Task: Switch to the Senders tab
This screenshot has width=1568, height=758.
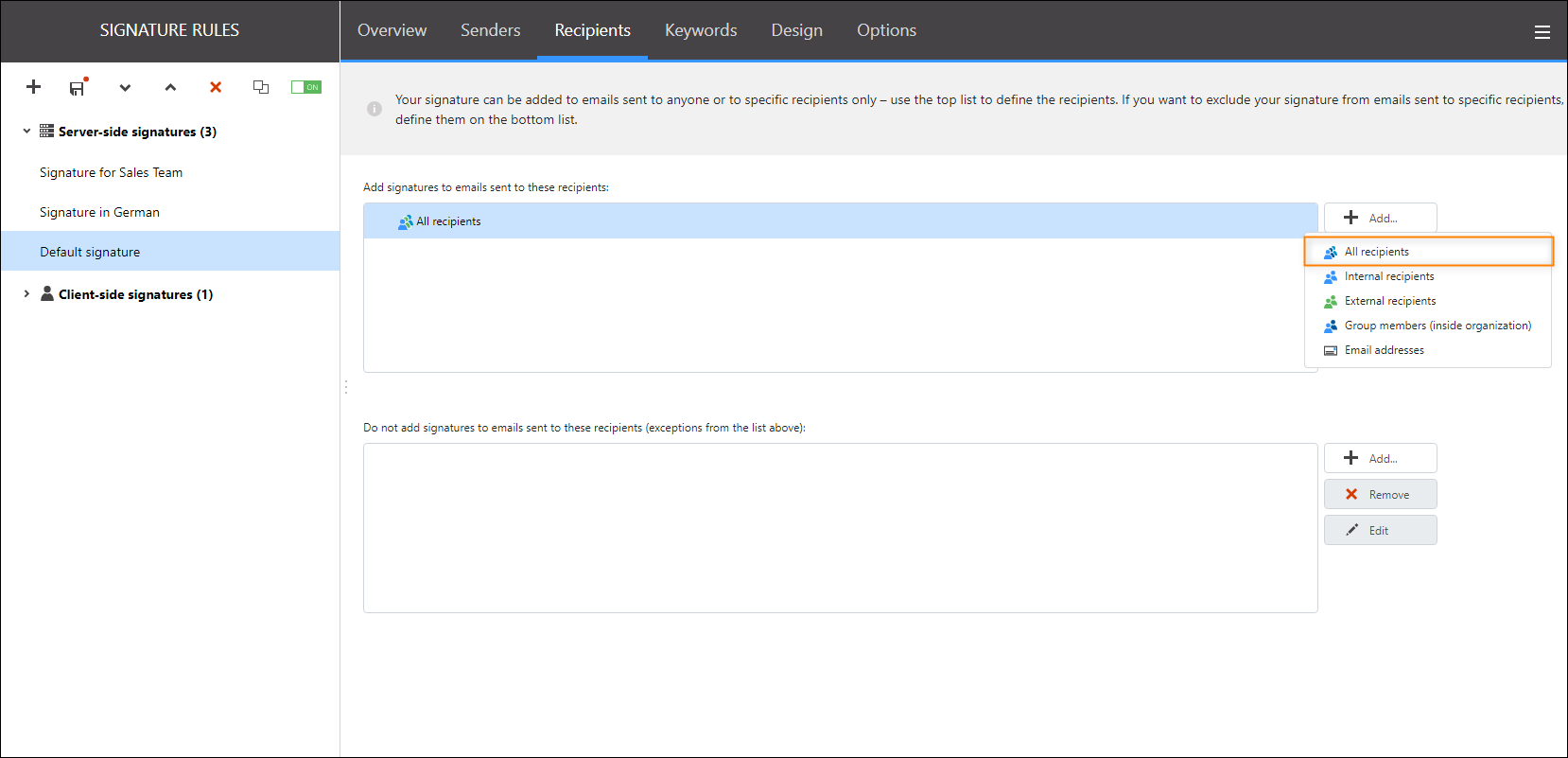Action: 490,30
